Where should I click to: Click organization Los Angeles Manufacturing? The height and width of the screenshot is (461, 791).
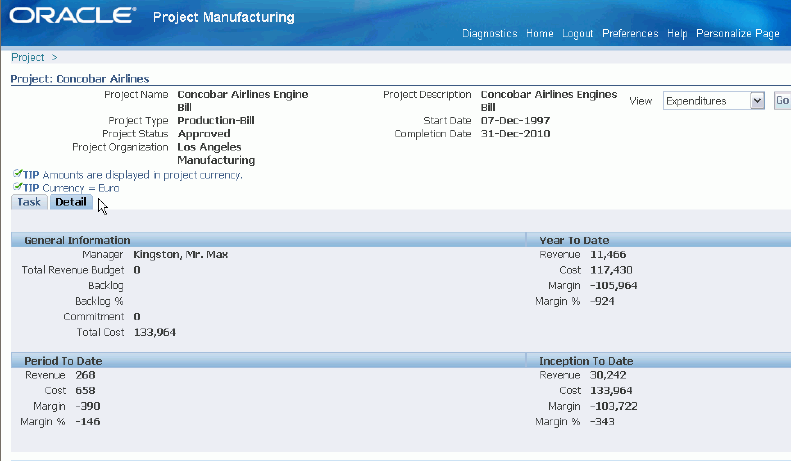pos(216,153)
